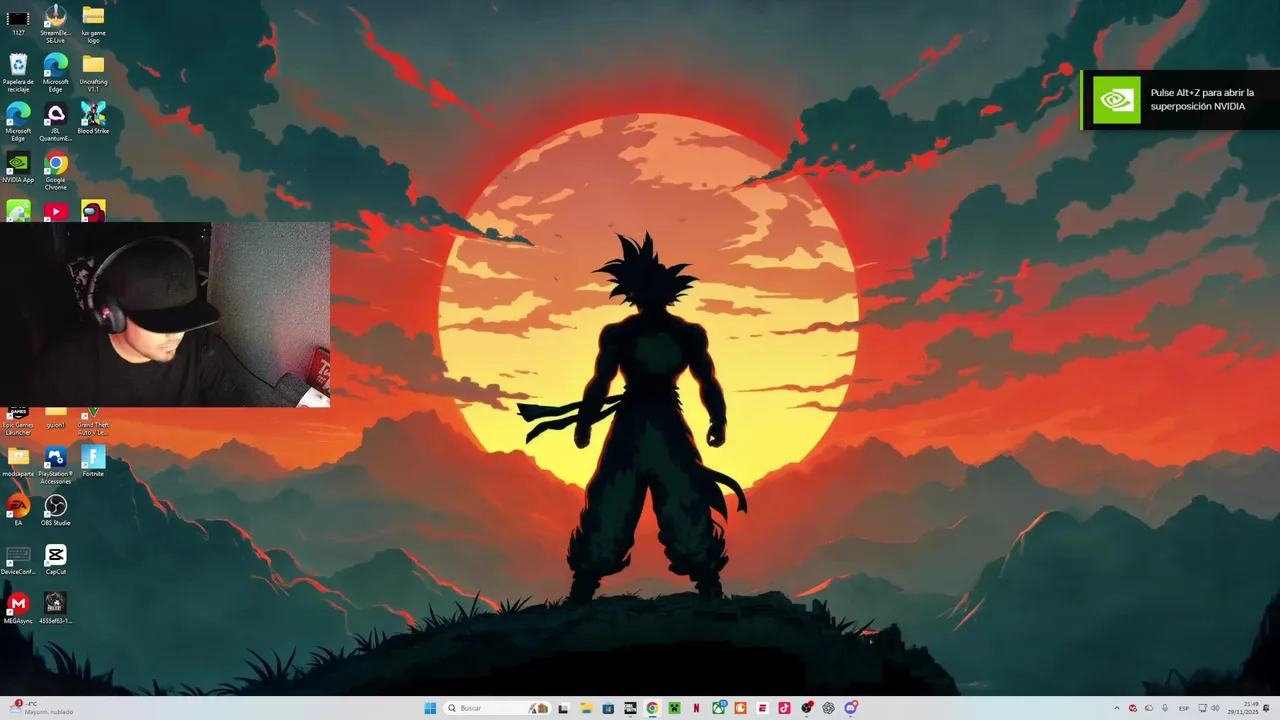The image size is (1280, 720).
Task: Launch Blood Strike game shortcut
Action: click(93, 119)
